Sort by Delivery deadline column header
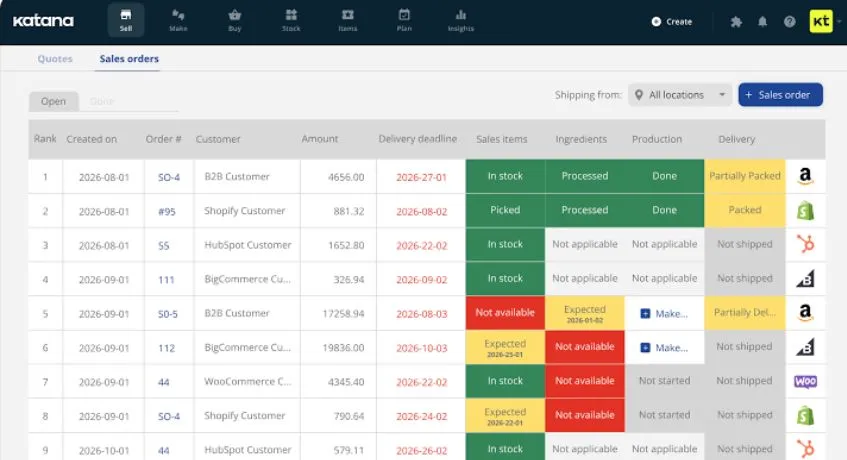The height and width of the screenshot is (460, 847). (418, 139)
